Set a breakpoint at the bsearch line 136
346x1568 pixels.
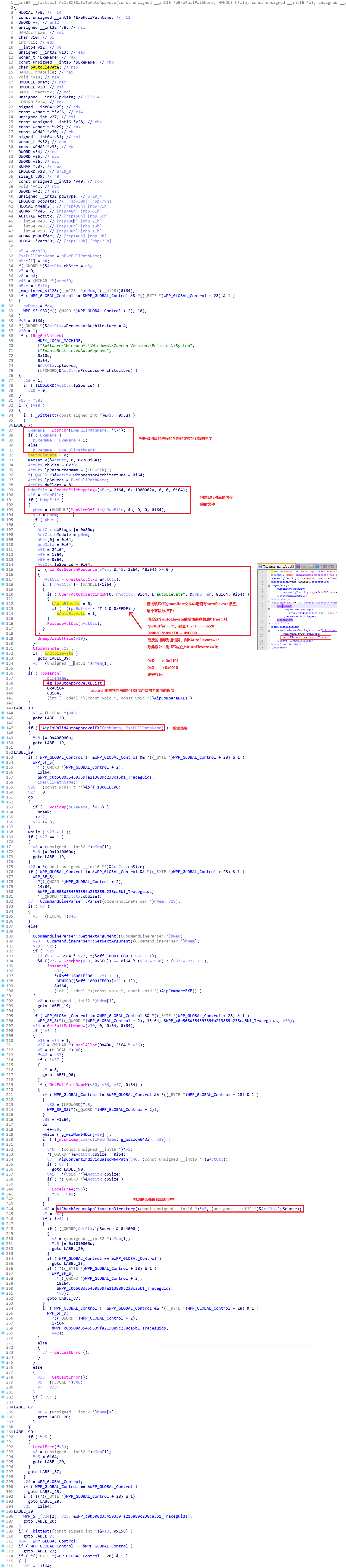point(3,673)
